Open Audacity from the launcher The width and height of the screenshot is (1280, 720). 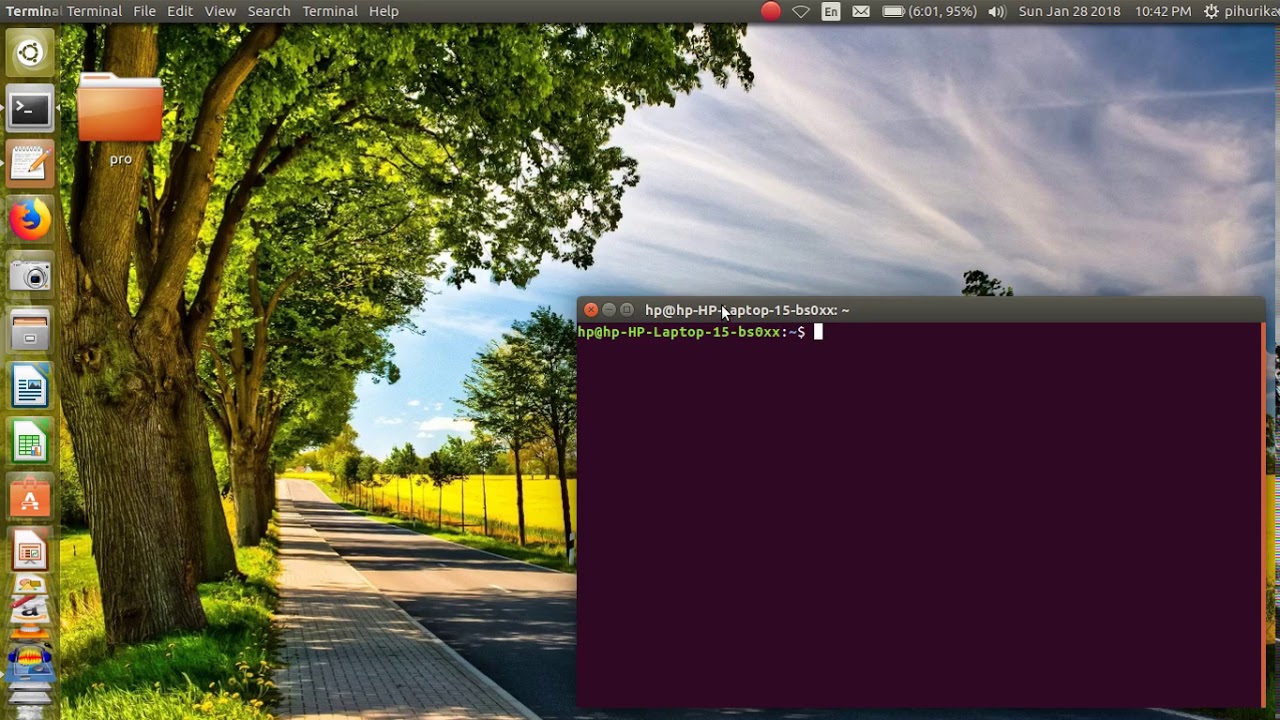click(x=30, y=659)
